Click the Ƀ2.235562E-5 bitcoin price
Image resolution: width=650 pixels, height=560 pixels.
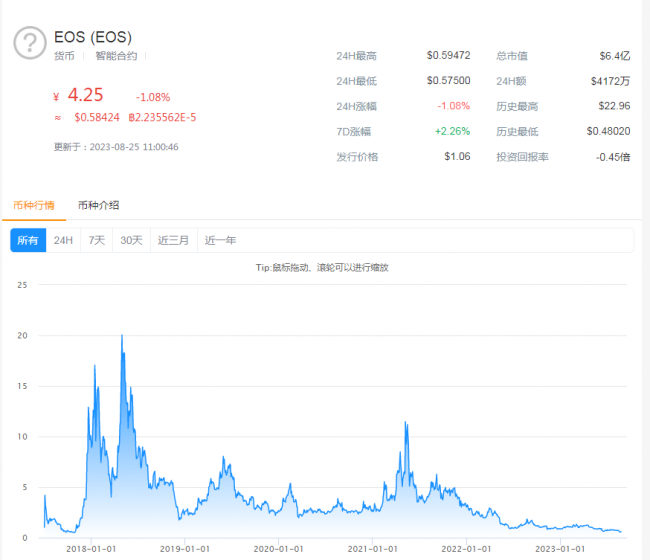point(162,117)
